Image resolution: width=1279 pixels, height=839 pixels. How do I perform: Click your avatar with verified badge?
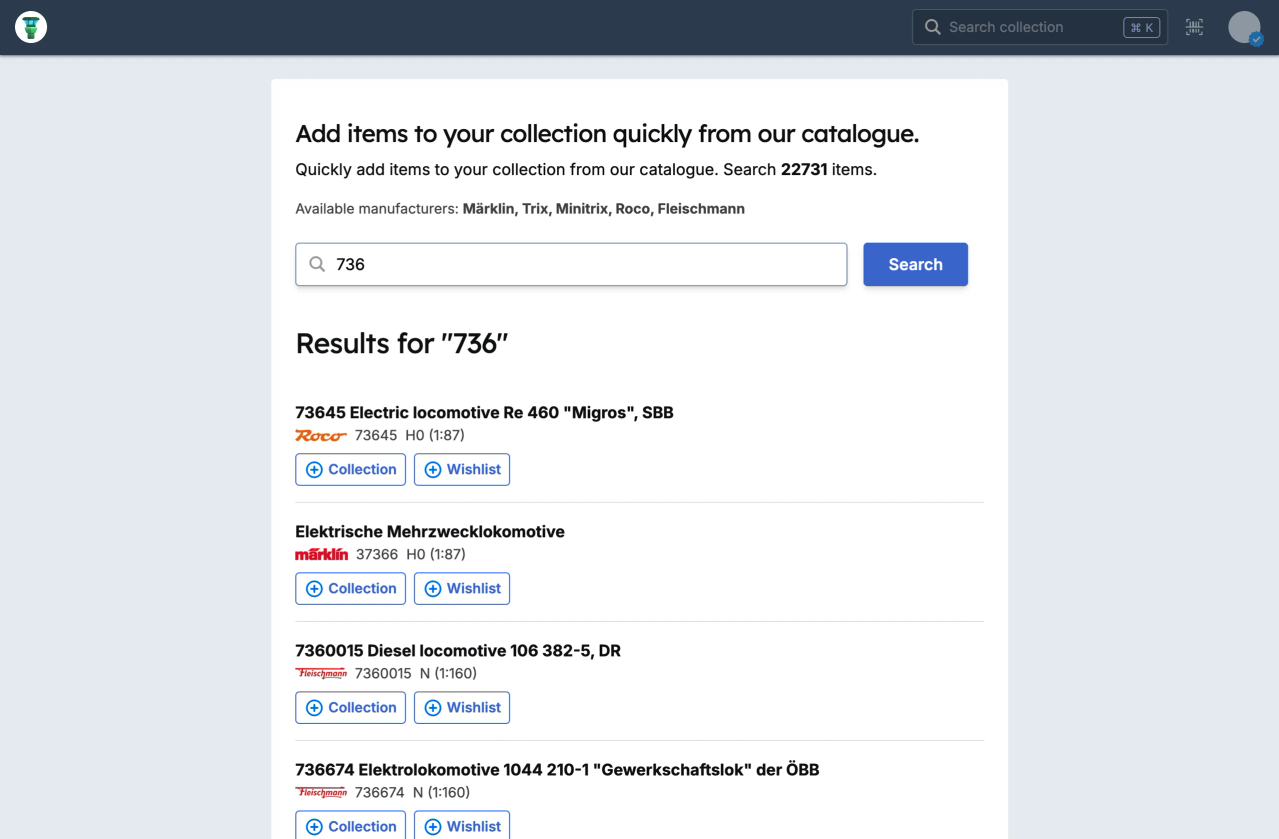click(x=1244, y=27)
